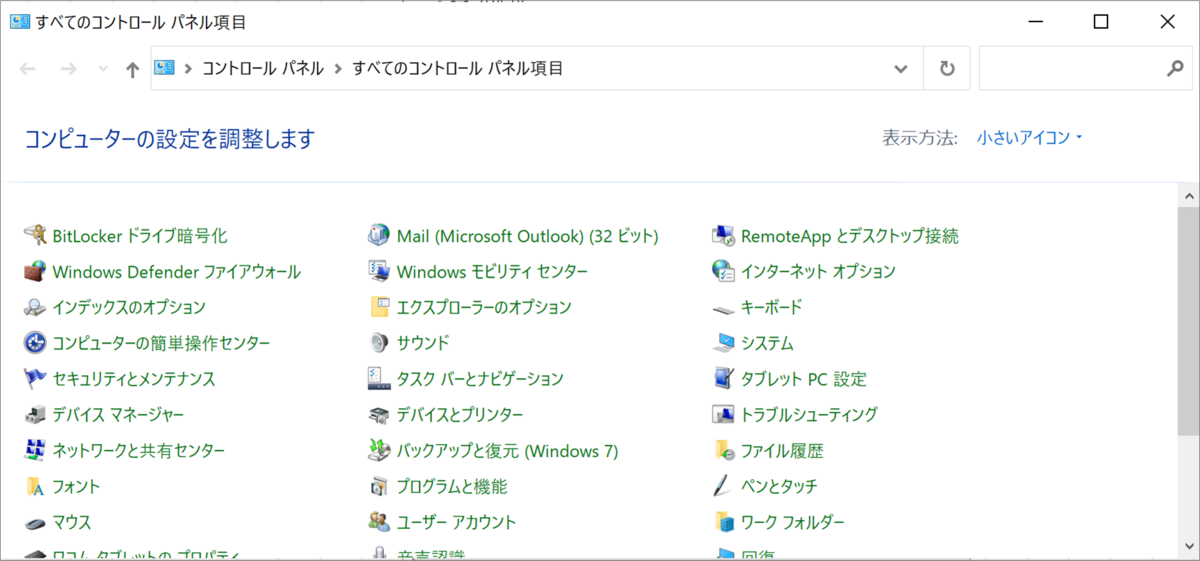
Task: Open フォント text link
Action: [x=76, y=486]
